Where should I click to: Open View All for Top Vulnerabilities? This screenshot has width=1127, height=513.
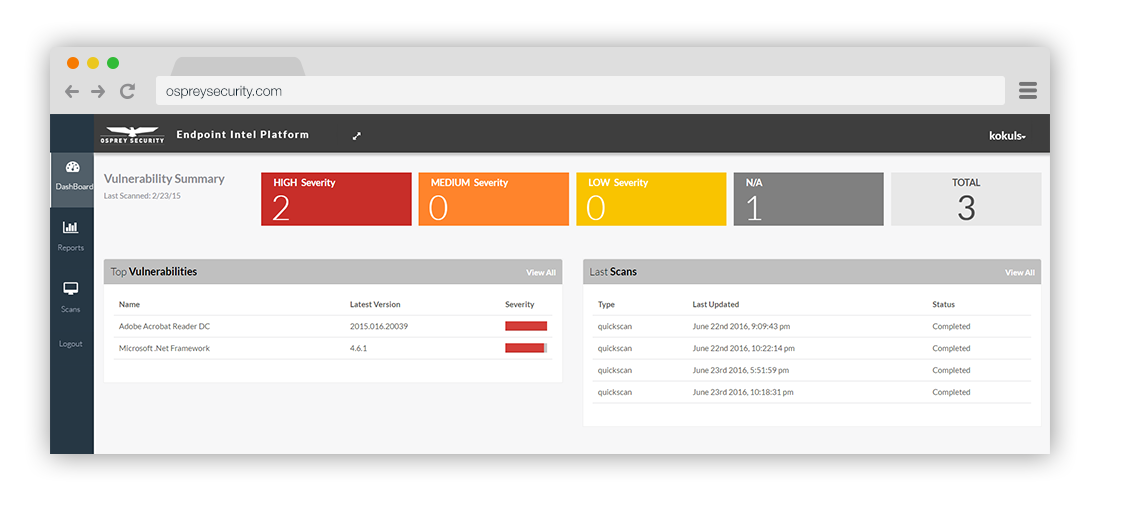[540, 272]
